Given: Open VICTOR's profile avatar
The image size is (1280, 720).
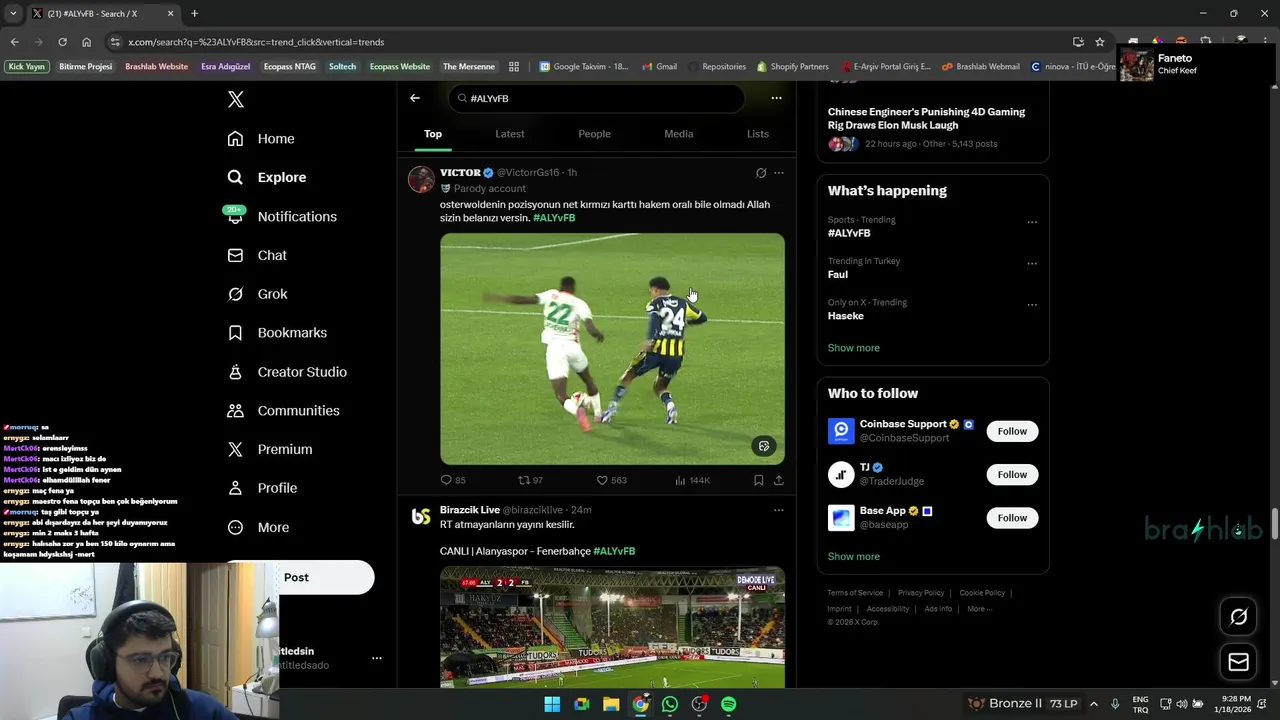Looking at the screenshot, I should click(x=421, y=179).
